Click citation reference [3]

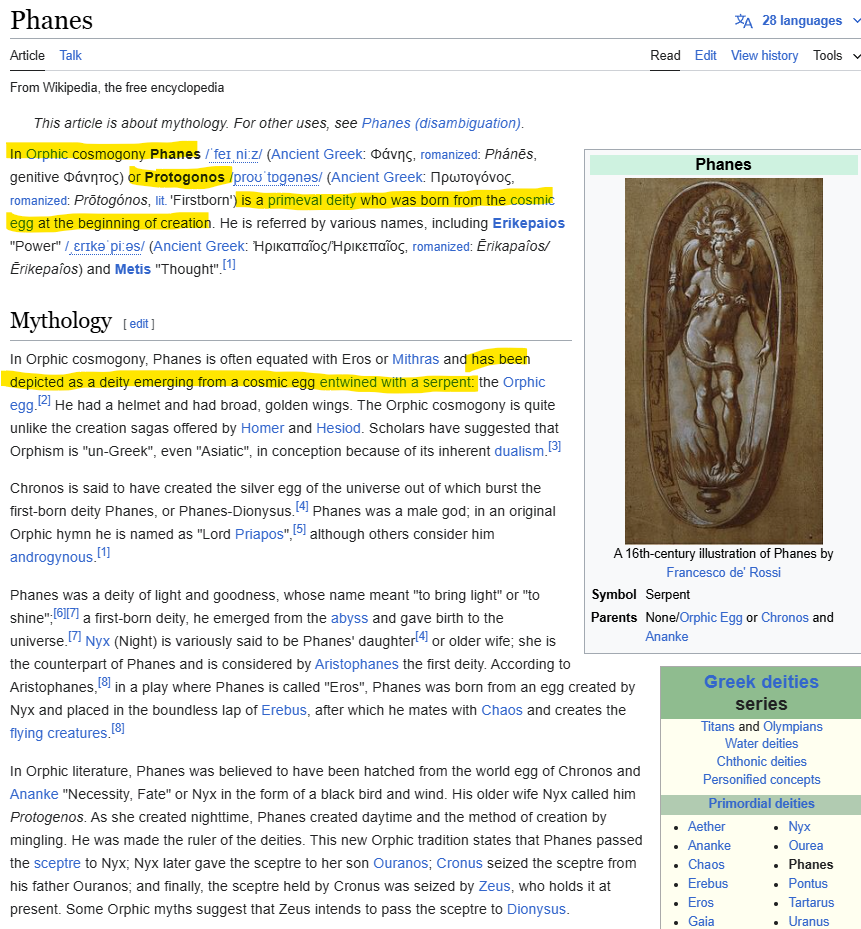(x=554, y=446)
